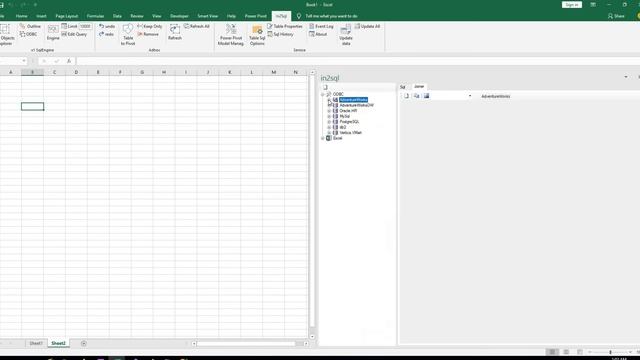Open the Insert ribbon tab
The height and width of the screenshot is (360, 640).
(41, 16)
